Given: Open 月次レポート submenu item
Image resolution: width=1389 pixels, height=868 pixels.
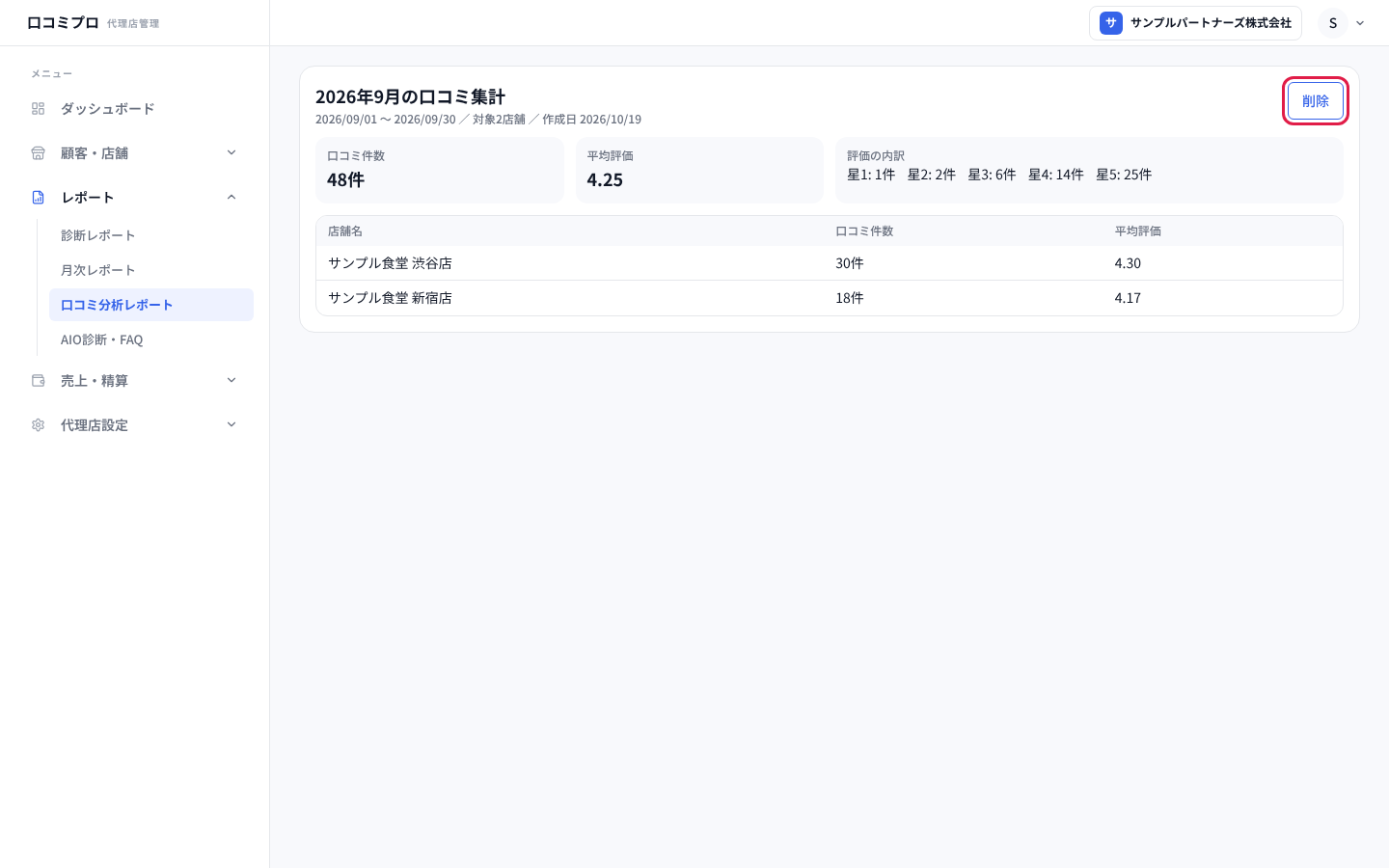Looking at the screenshot, I should pos(151,270).
